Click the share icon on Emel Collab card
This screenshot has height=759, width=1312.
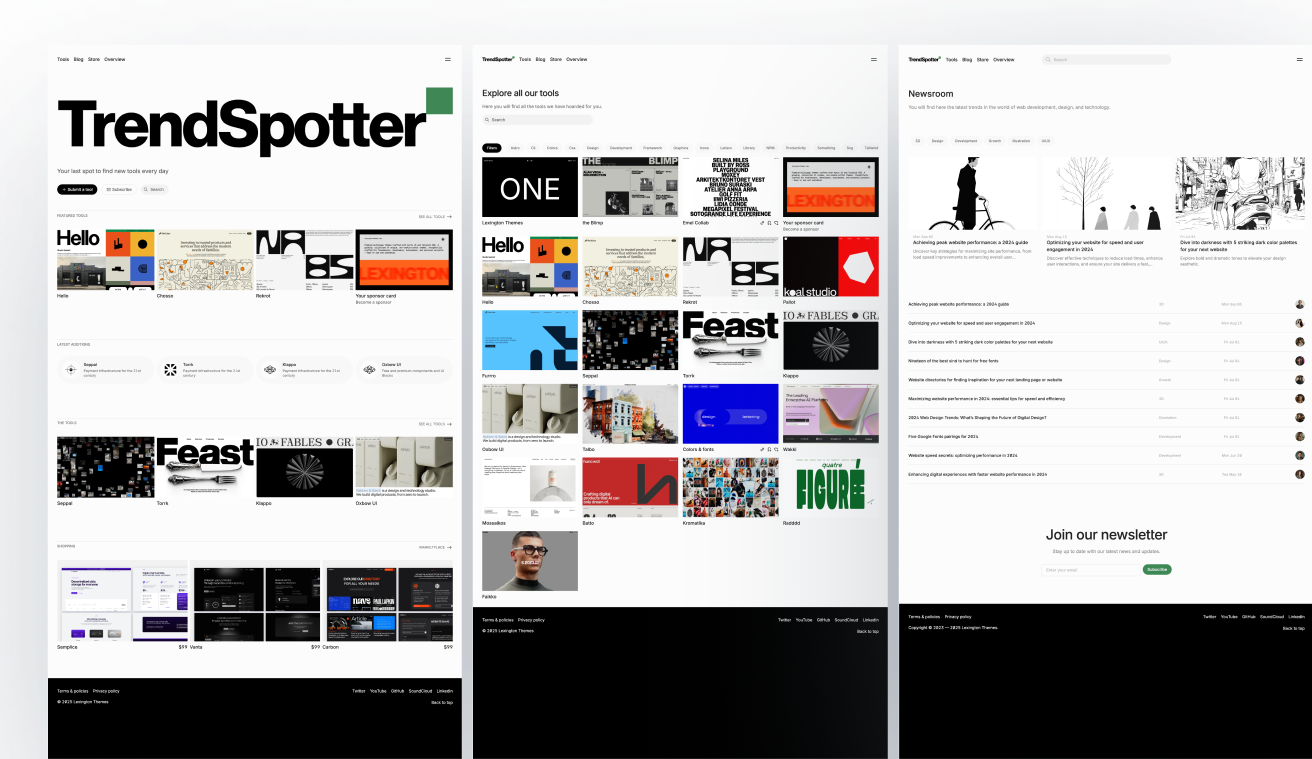click(775, 223)
